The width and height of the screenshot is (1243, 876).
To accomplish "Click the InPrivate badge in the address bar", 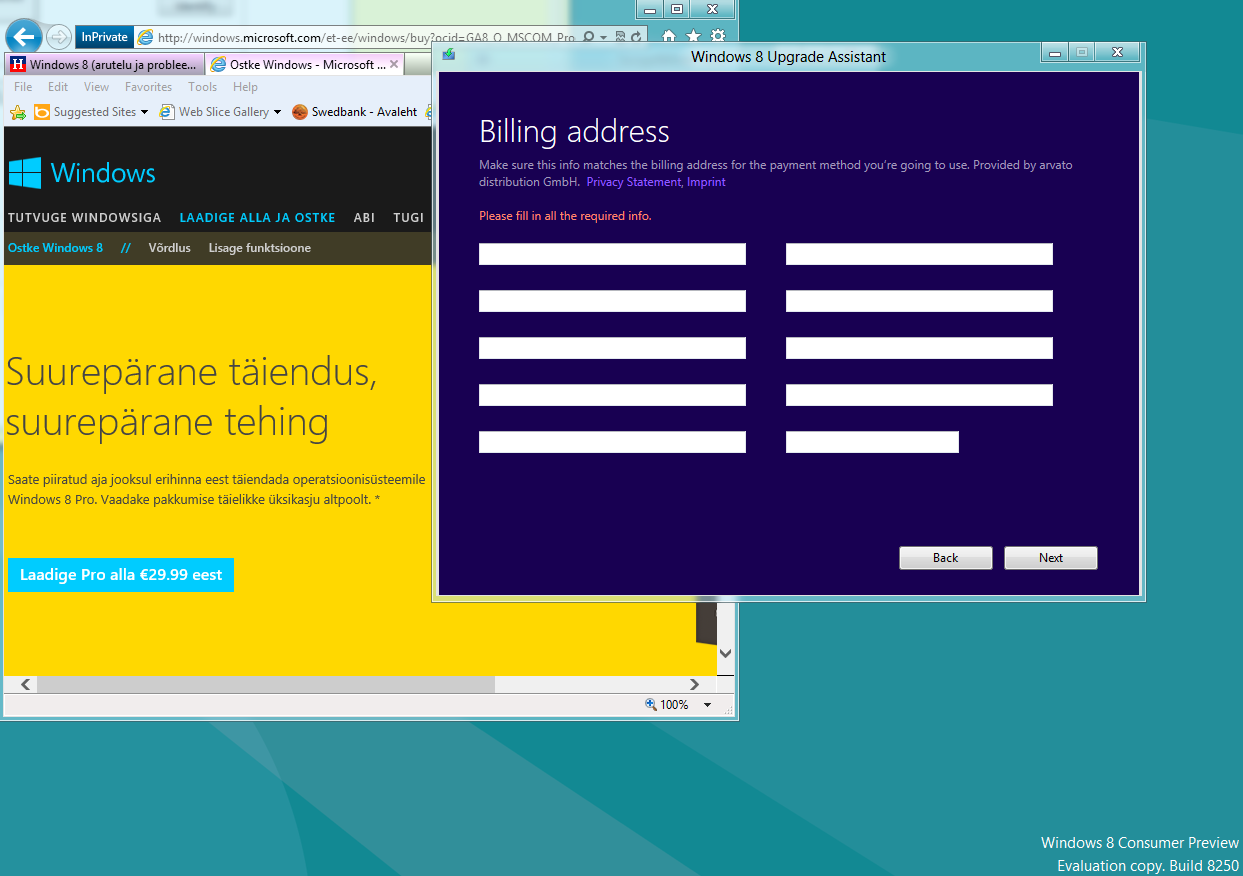I will point(105,37).
